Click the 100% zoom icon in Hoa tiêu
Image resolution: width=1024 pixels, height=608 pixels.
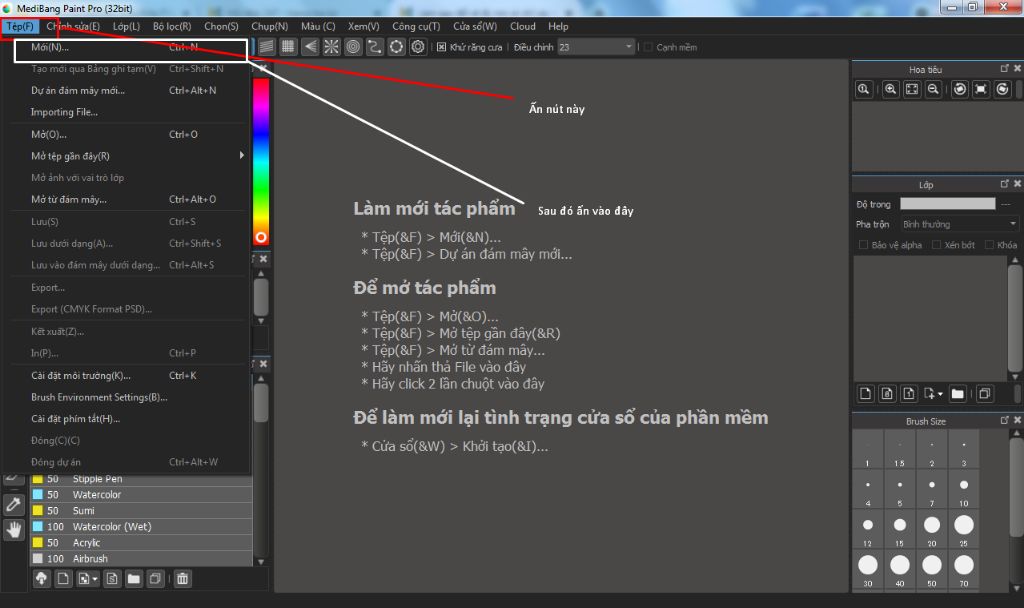864,89
